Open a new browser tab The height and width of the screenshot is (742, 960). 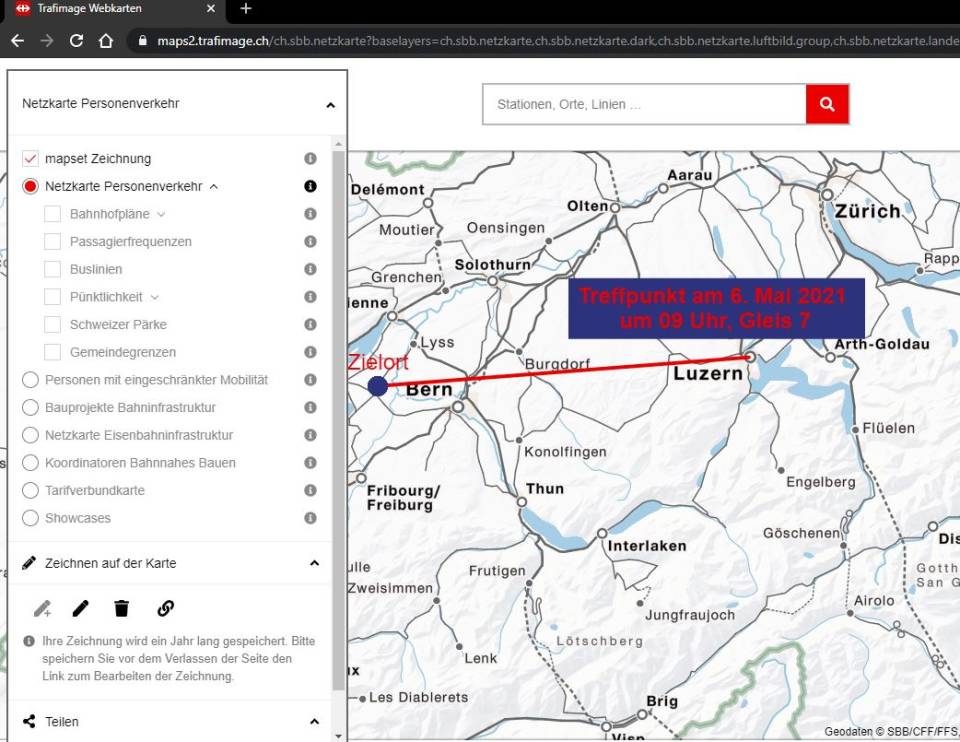point(246,9)
